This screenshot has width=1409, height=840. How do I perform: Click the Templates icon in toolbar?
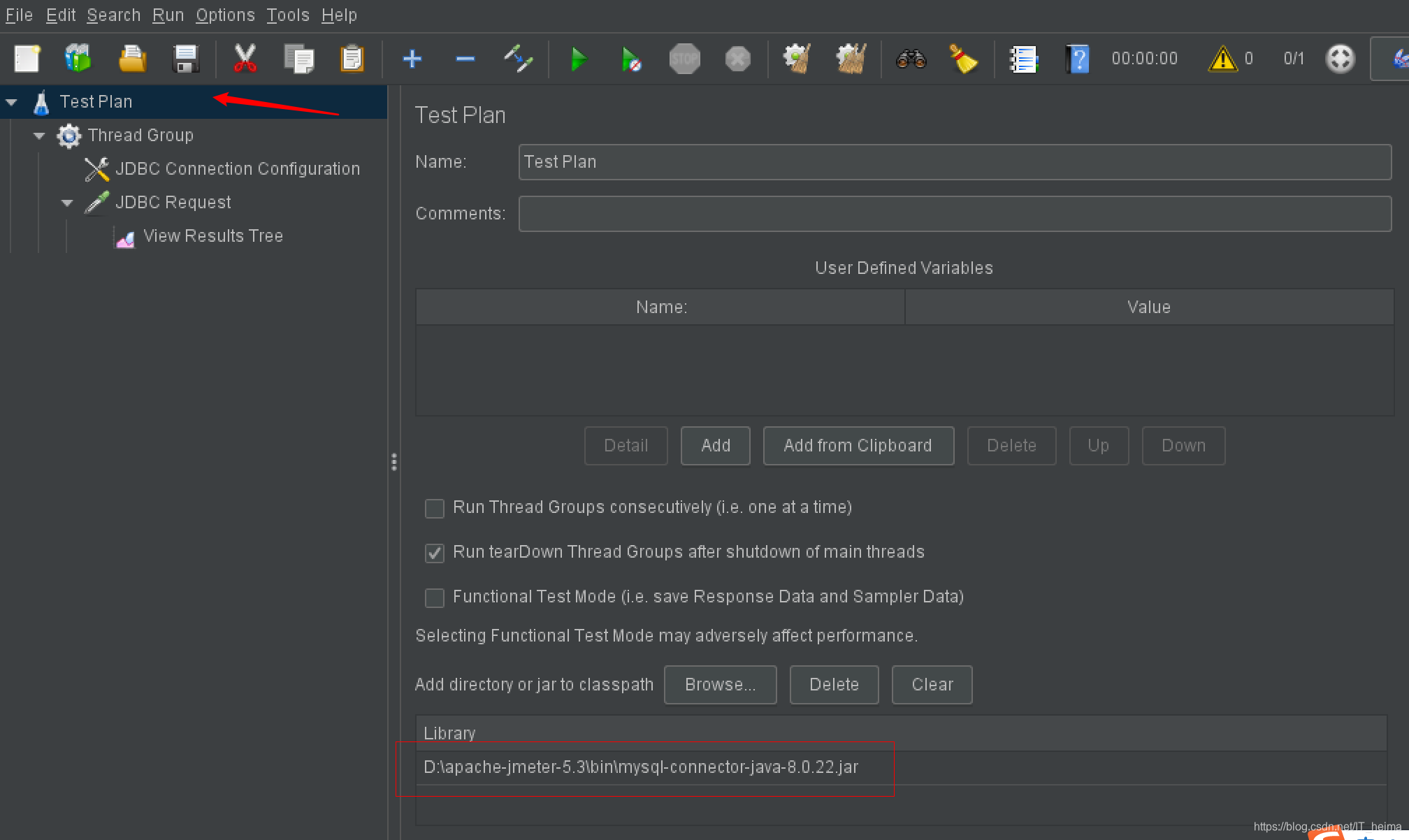pyautogui.click(x=78, y=59)
